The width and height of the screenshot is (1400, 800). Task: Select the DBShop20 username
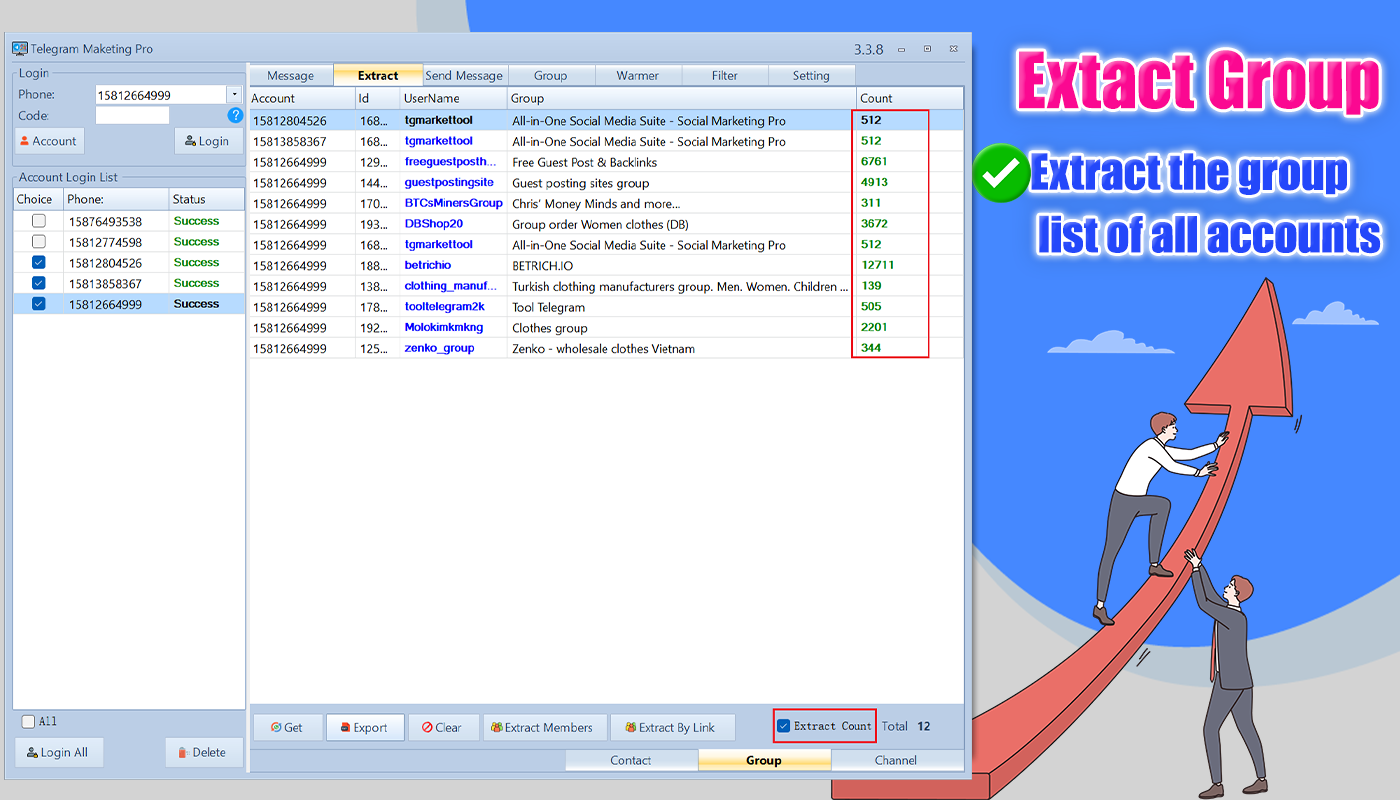[x=434, y=224]
